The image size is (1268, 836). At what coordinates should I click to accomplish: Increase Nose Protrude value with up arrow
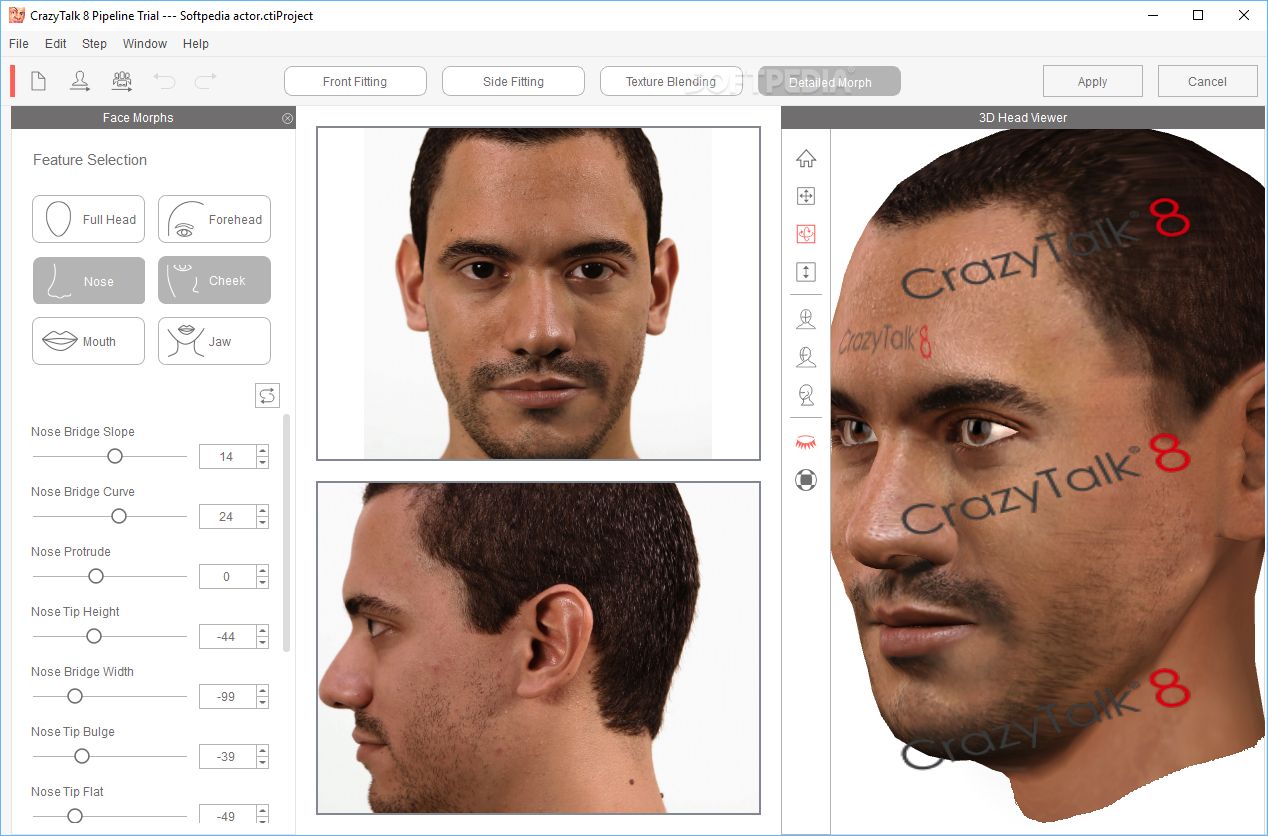point(262,571)
